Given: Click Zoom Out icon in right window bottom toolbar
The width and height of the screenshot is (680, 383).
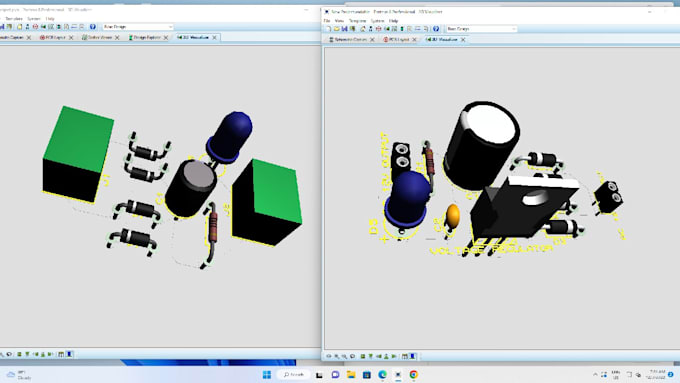Looking at the screenshot, I should (344, 356).
